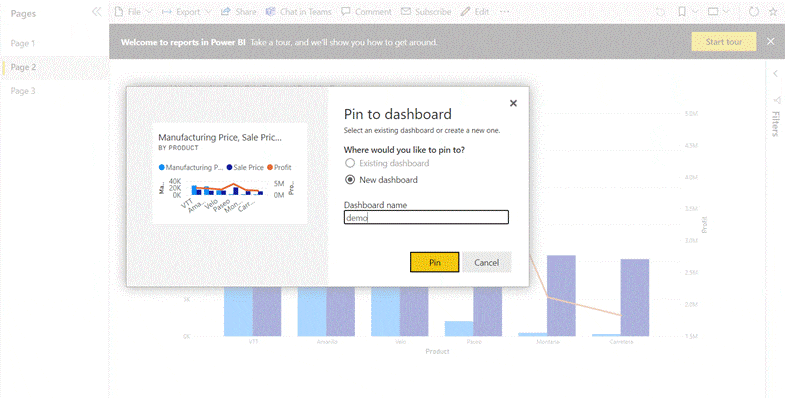Click the Pin button

(435, 262)
